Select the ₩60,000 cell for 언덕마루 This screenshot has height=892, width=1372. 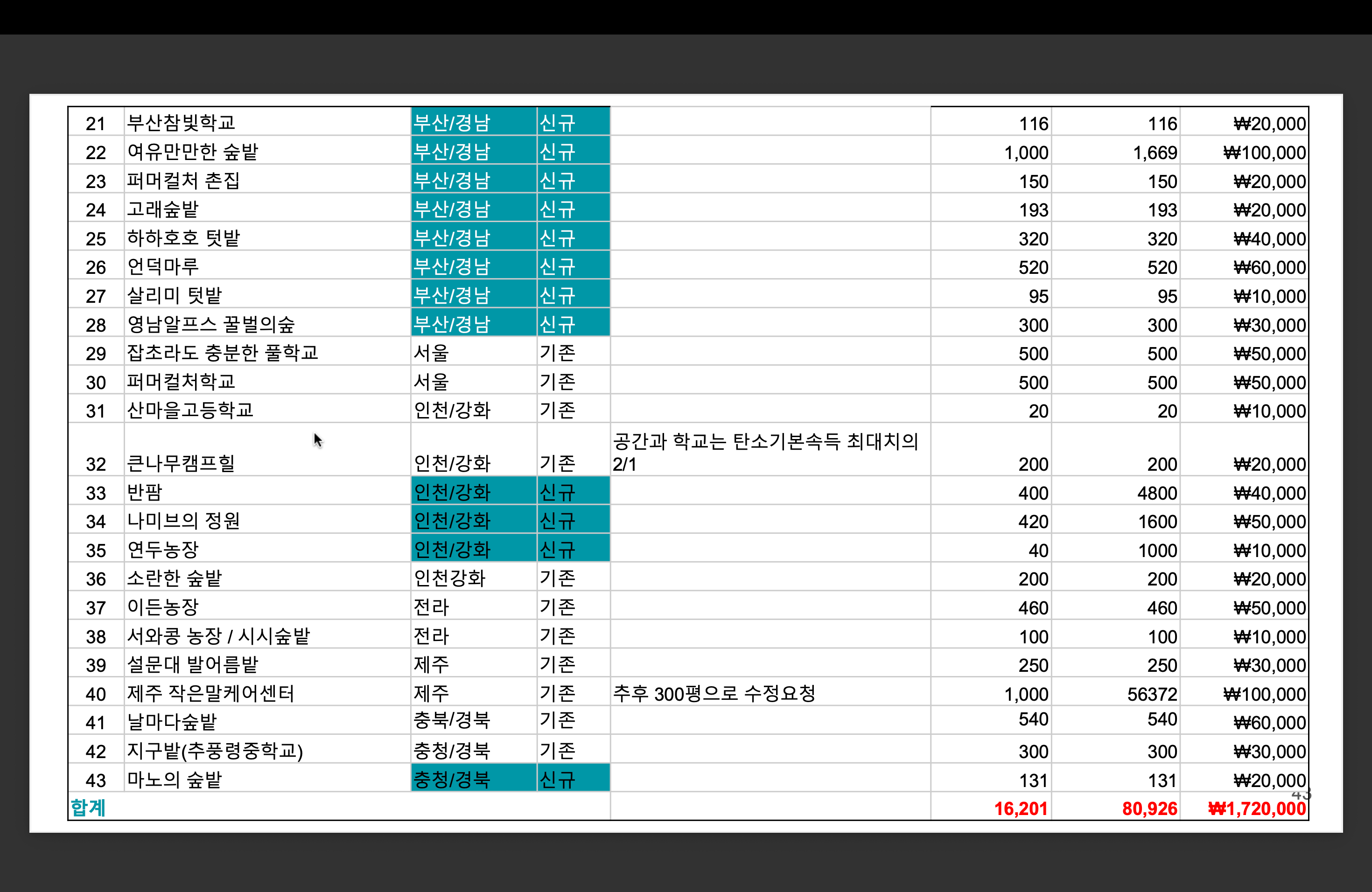tap(1269, 267)
